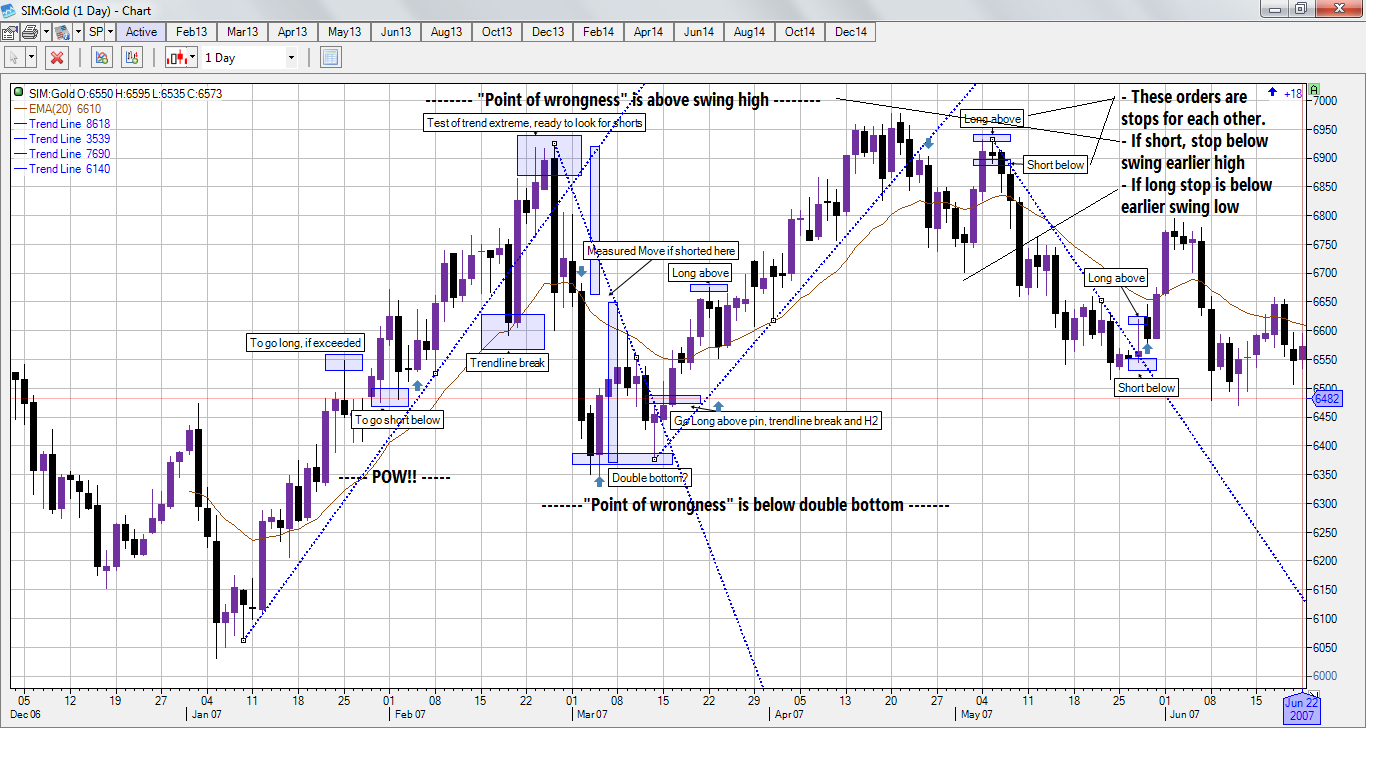Click the 'Trendline break' annotation label
The image size is (1376, 760).
click(508, 363)
